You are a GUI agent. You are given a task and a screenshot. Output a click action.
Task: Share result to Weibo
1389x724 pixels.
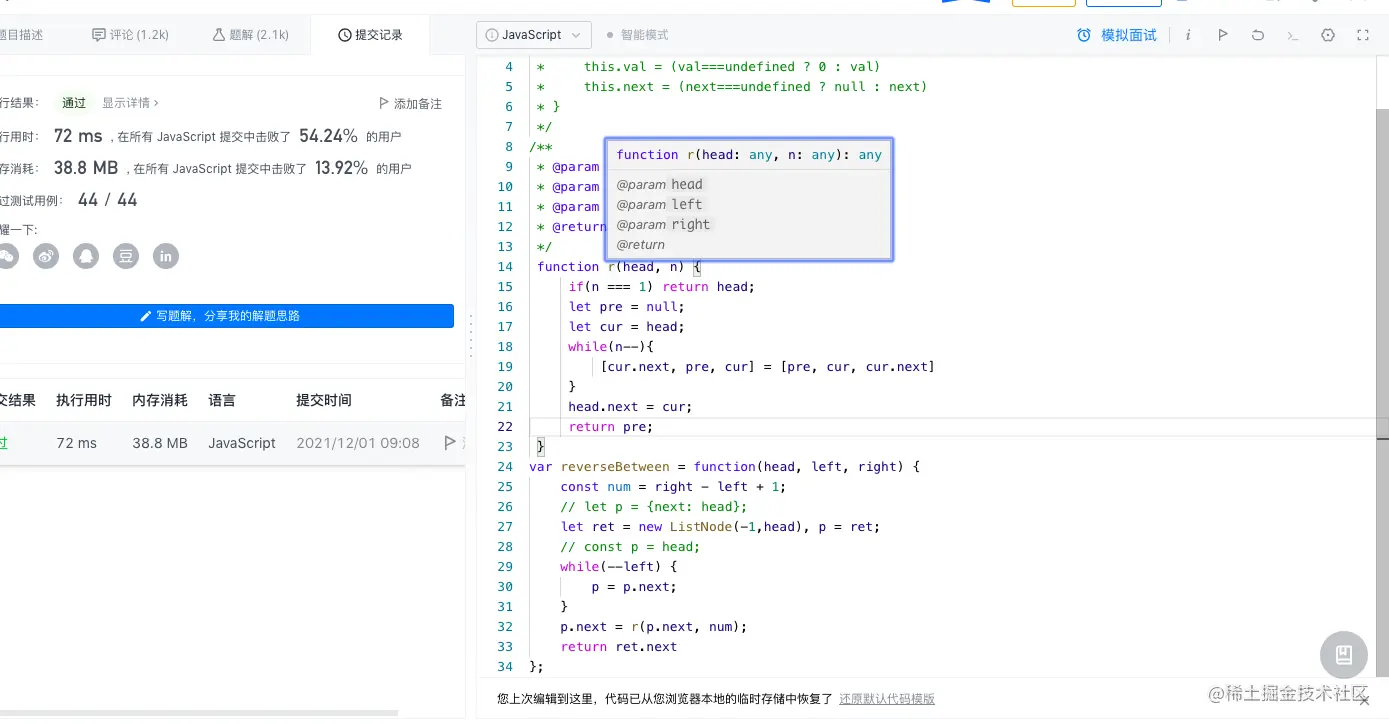[x=46, y=256]
